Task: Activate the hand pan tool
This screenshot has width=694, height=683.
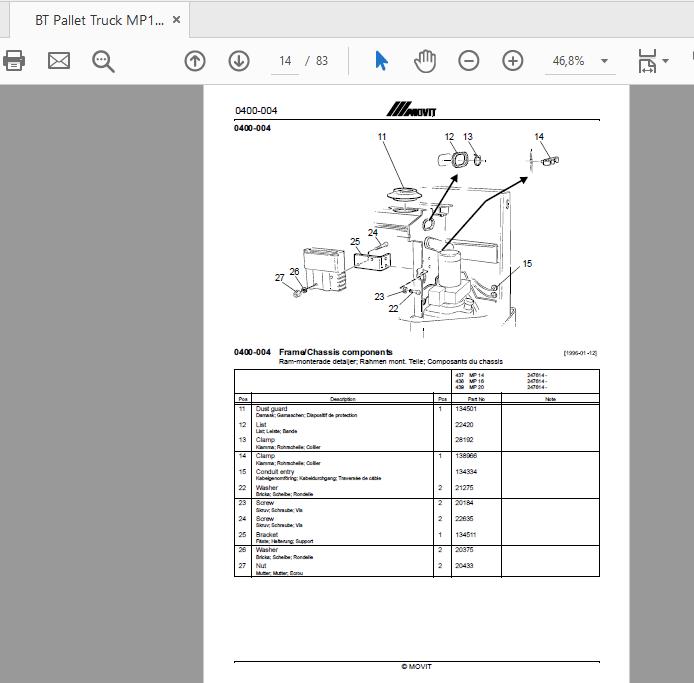Action: (425, 61)
